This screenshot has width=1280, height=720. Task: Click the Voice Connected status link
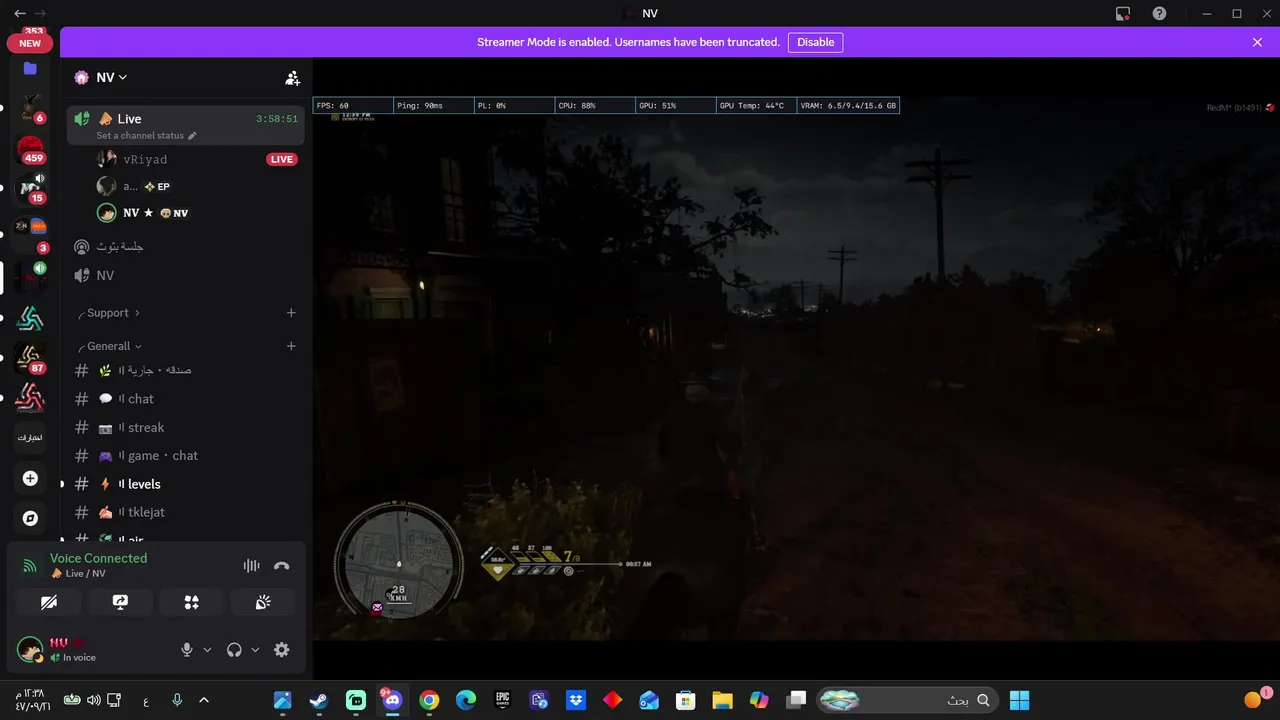click(99, 558)
